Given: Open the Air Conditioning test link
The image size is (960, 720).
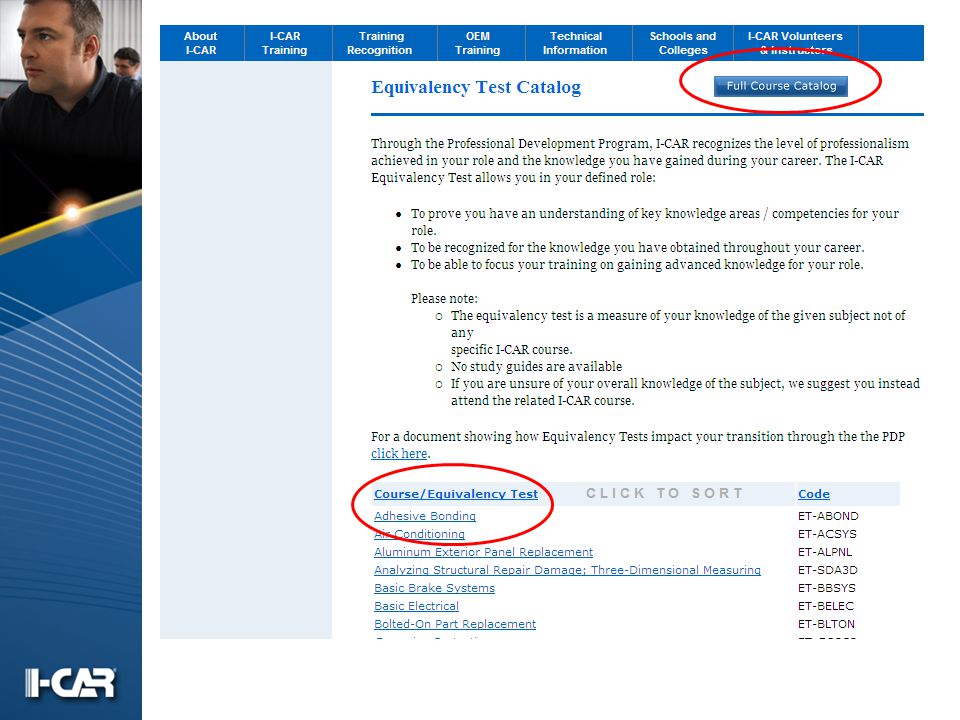Looking at the screenshot, I should (419, 534).
